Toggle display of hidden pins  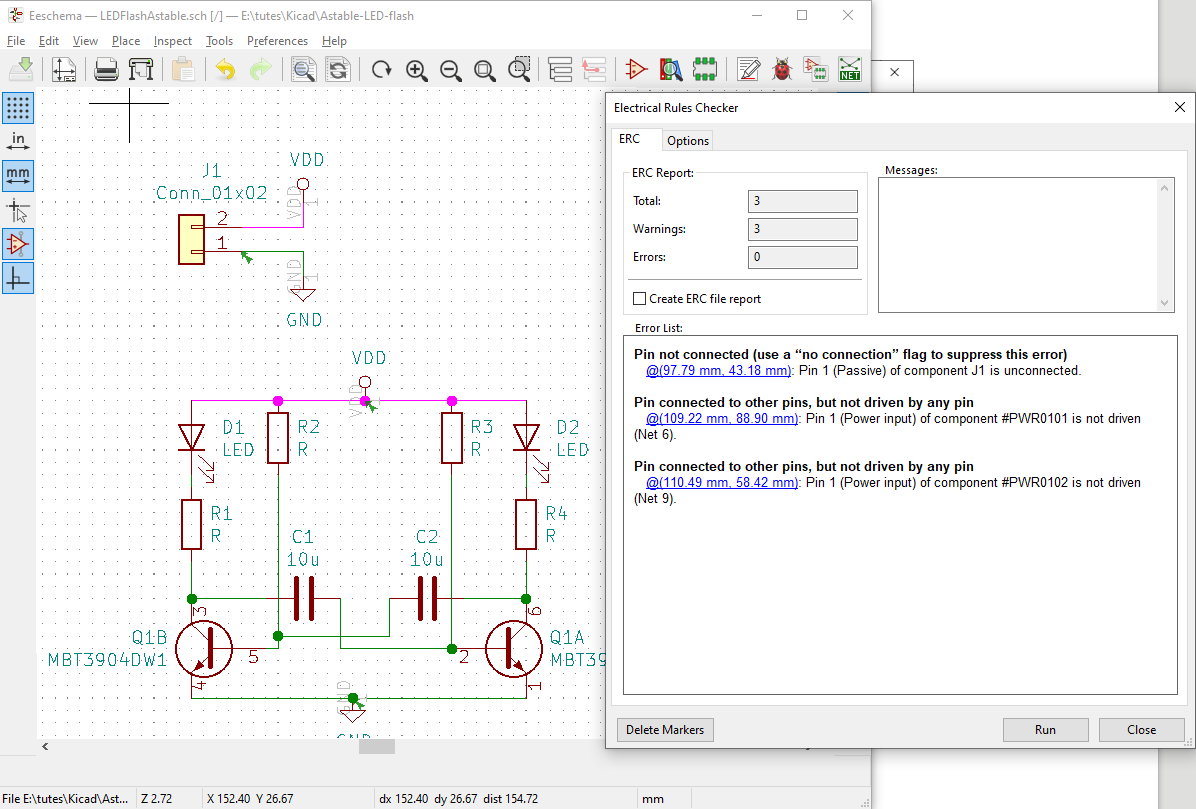[18, 243]
